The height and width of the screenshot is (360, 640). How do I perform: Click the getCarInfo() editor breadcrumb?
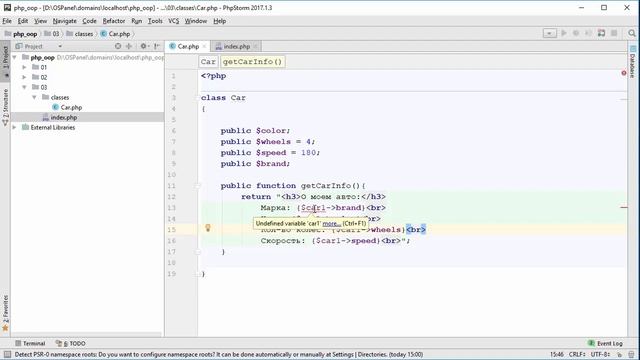pos(253,62)
